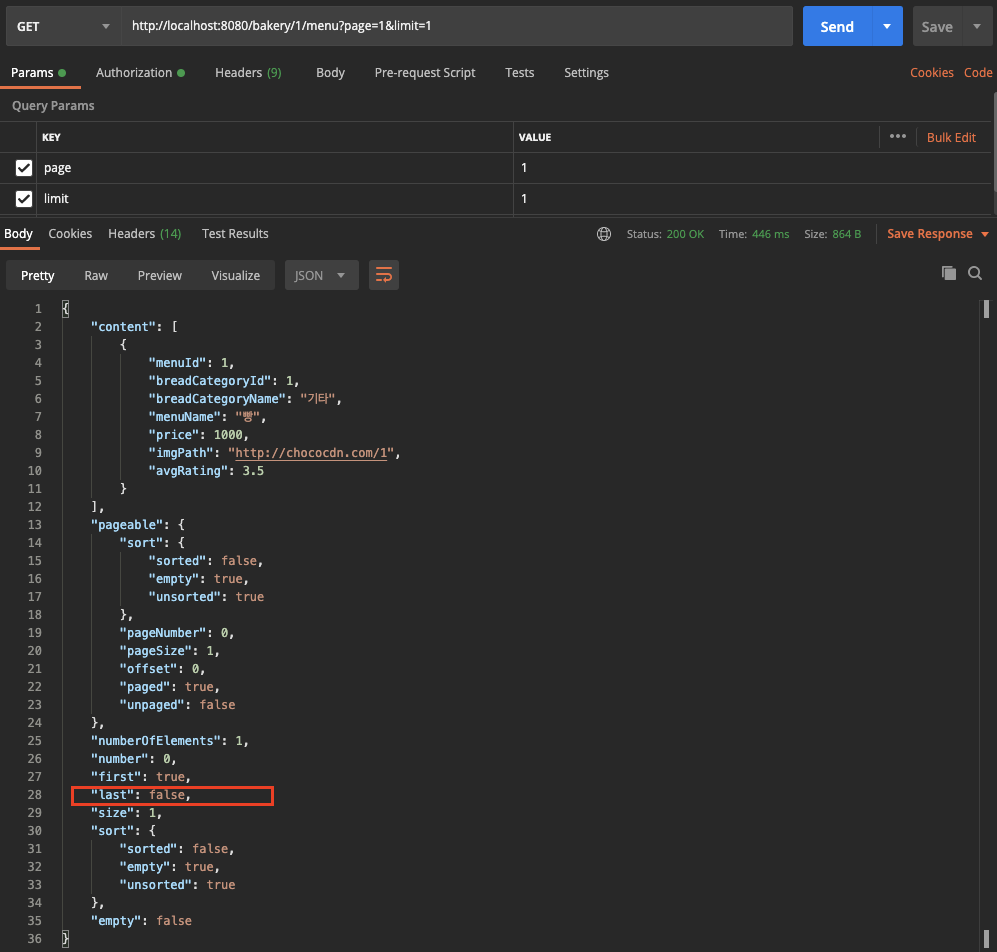Click the "pageNumber": 0 line
997x952 pixels.
point(177,633)
